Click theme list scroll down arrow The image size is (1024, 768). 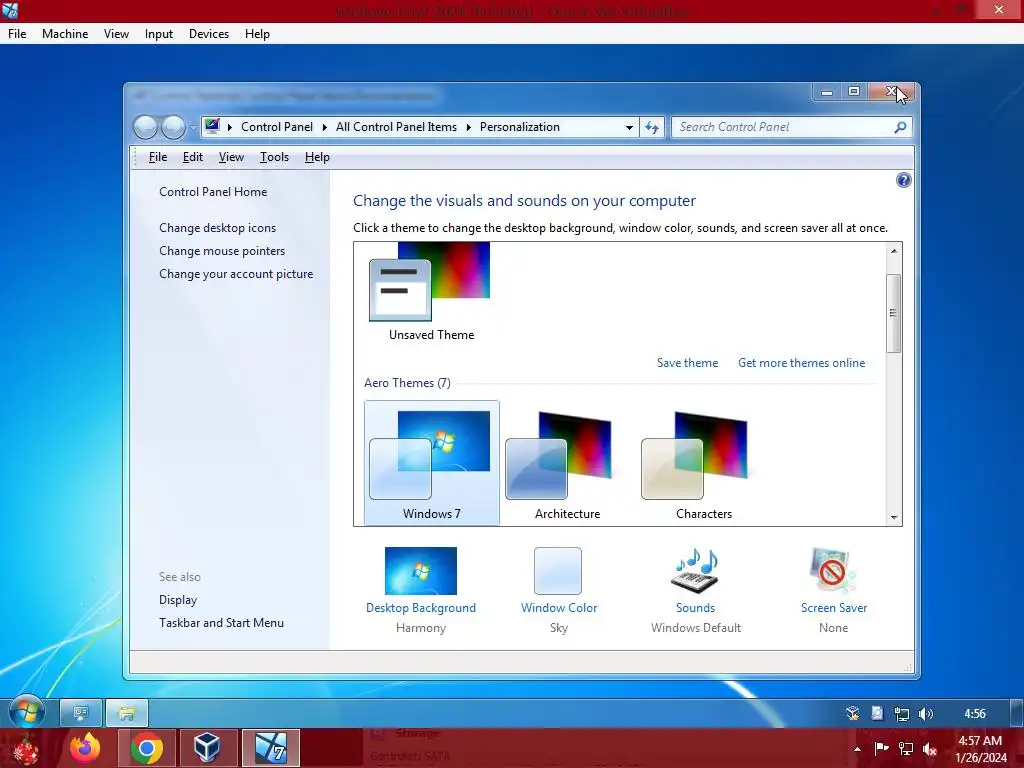(893, 517)
